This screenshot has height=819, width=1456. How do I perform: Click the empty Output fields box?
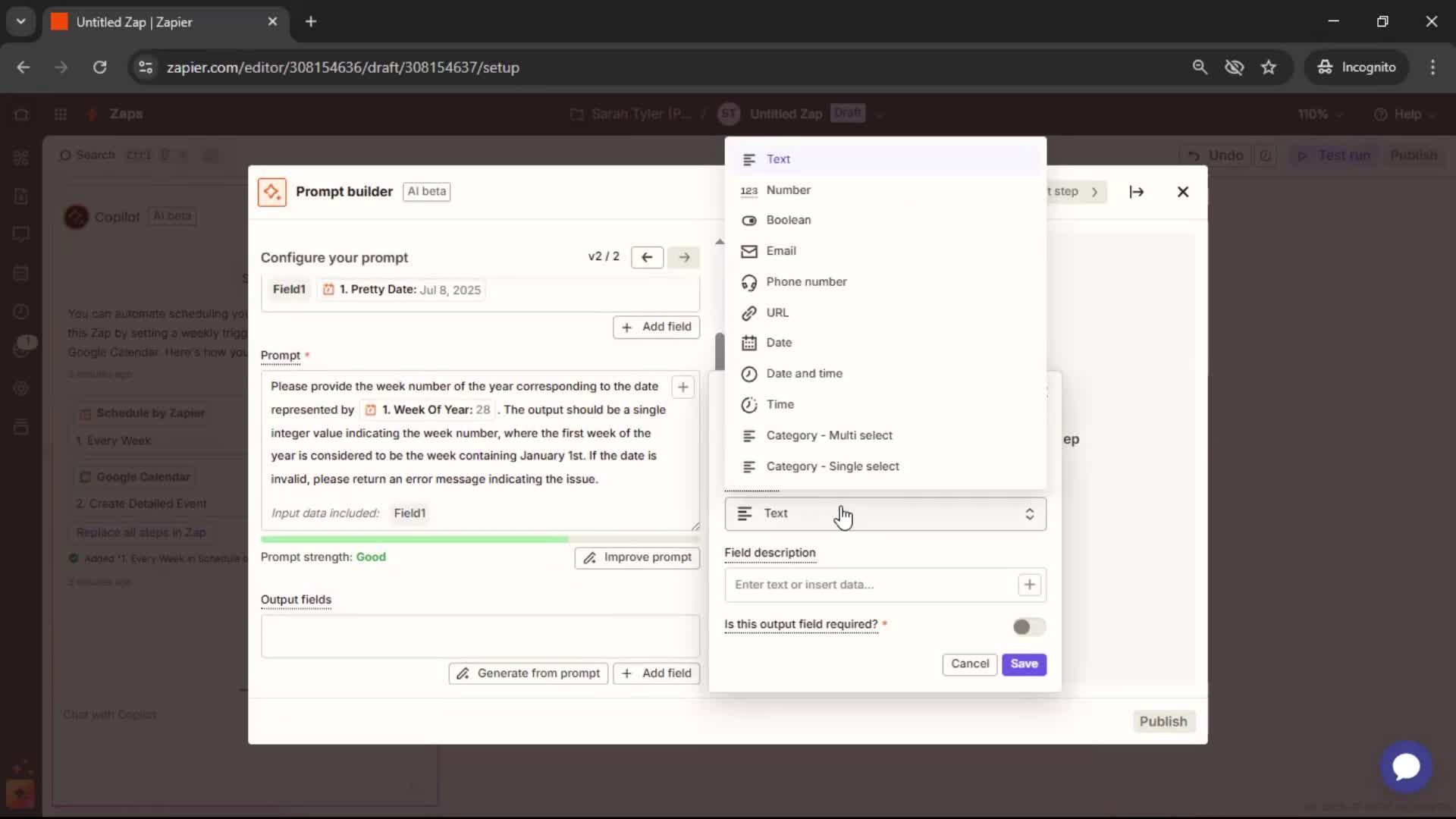pyautogui.click(x=480, y=636)
